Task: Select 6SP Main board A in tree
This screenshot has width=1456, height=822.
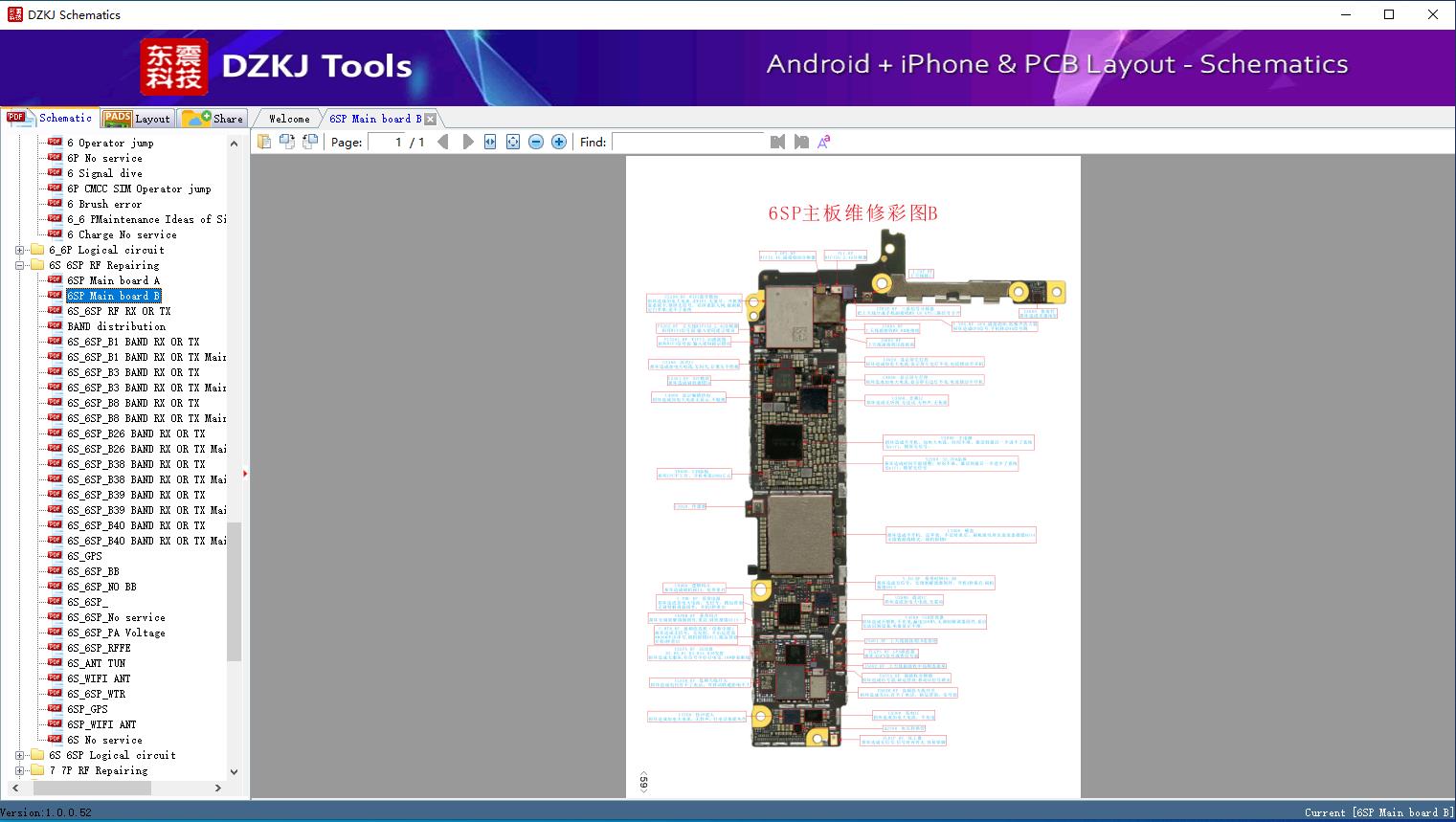Action: [x=113, y=280]
